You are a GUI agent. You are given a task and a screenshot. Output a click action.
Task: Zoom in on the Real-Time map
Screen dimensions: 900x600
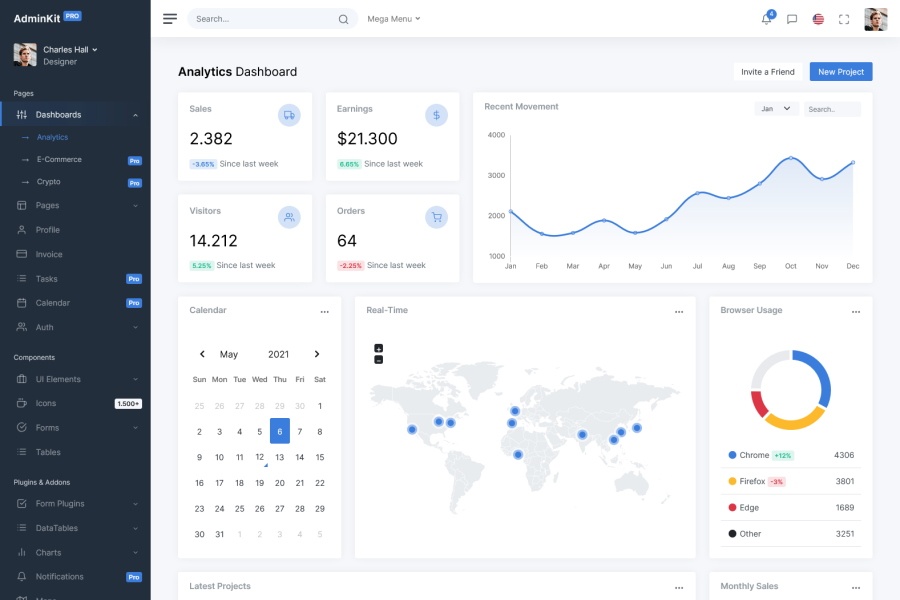[x=376, y=349]
